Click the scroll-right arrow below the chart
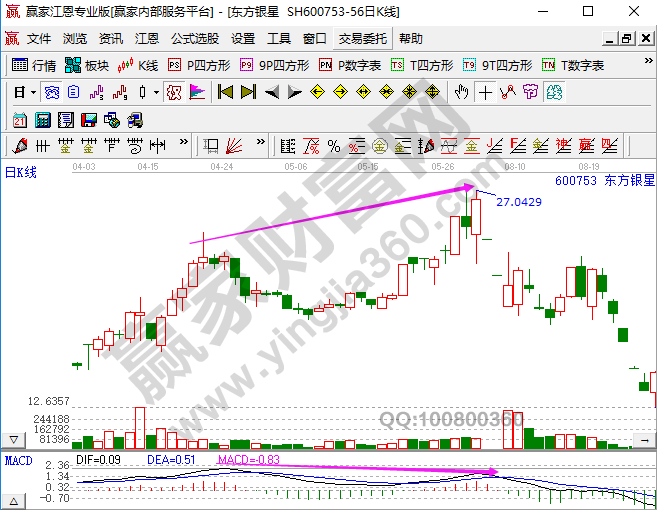The image size is (657, 510). (646, 440)
